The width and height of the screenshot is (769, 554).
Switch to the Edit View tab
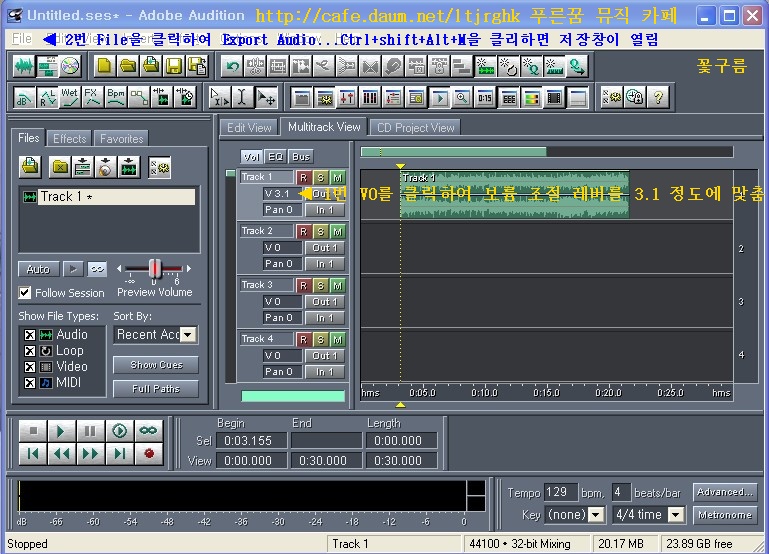(249, 128)
